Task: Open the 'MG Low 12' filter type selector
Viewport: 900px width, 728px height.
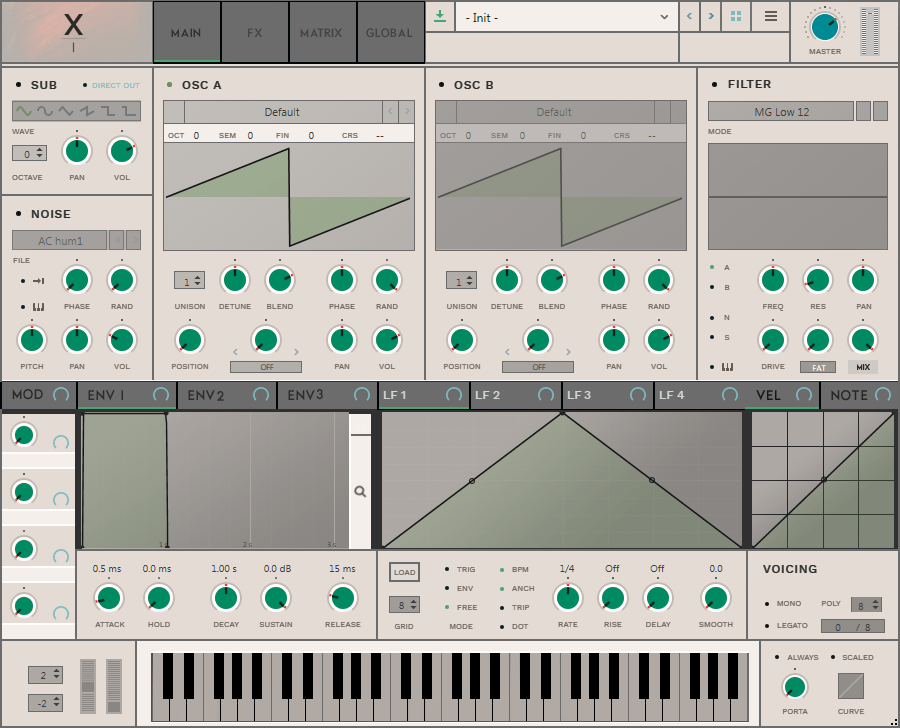Action: click(781, 111)
